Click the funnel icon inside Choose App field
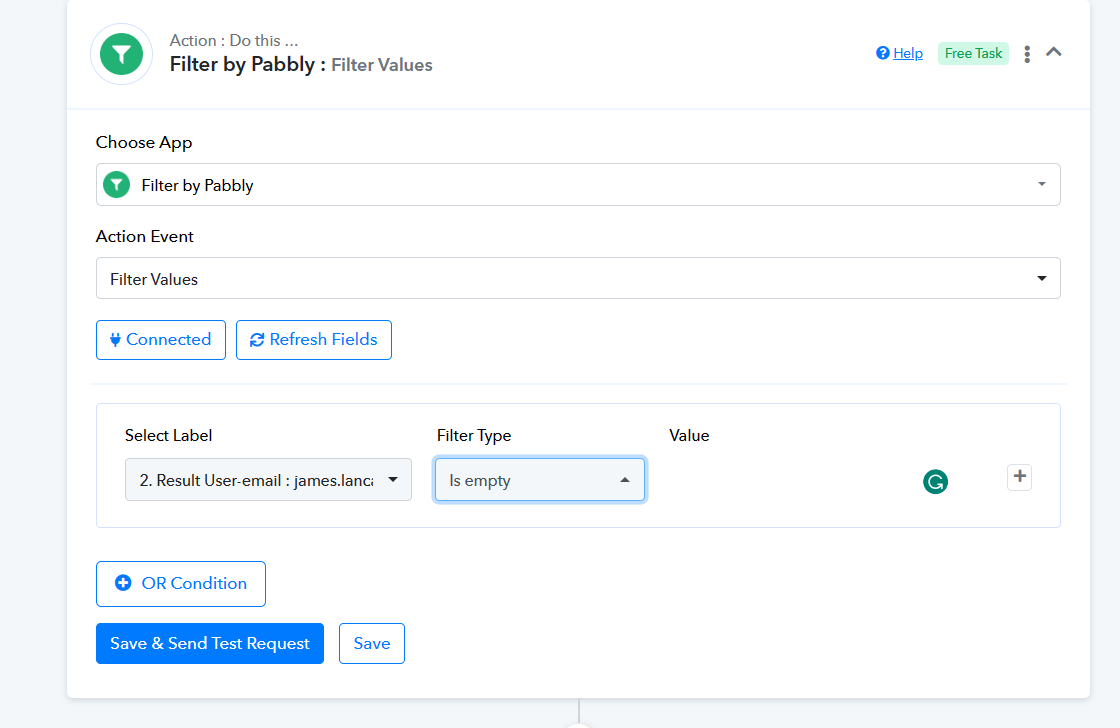 pos(116,185)
